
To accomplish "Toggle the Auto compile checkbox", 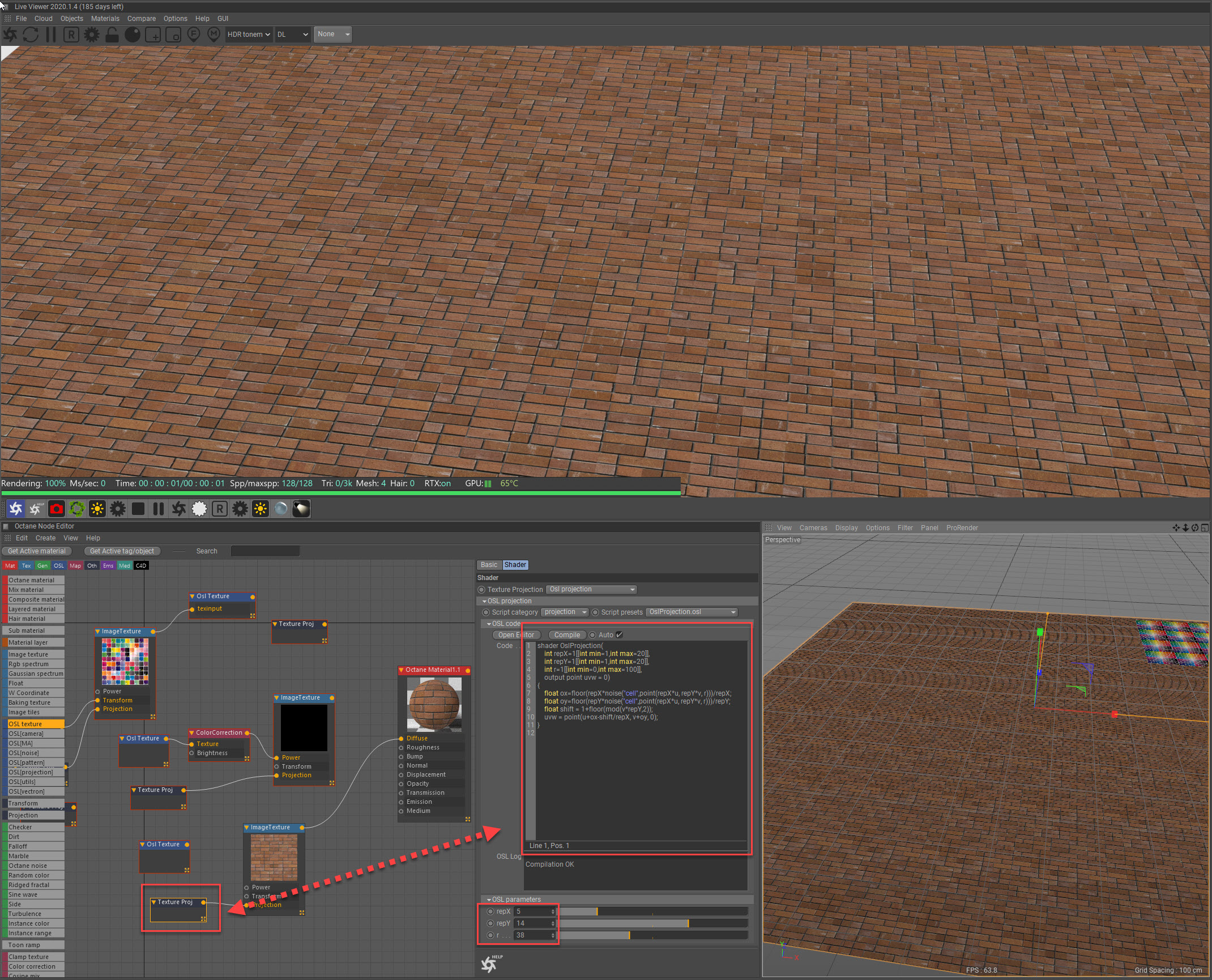I will (619, 635).
